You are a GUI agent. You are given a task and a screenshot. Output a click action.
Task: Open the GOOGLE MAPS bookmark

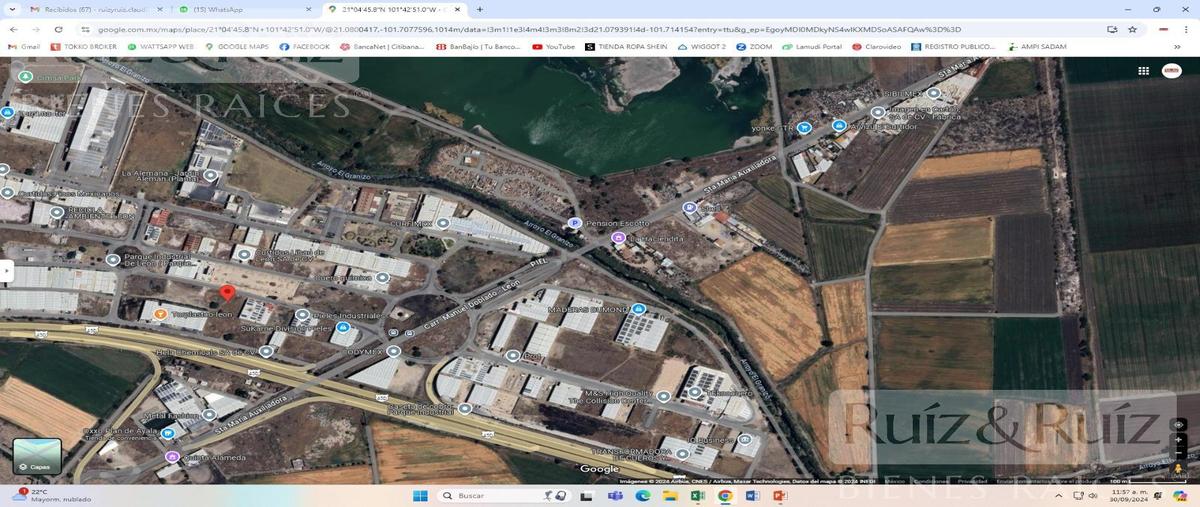click(237, 47)
